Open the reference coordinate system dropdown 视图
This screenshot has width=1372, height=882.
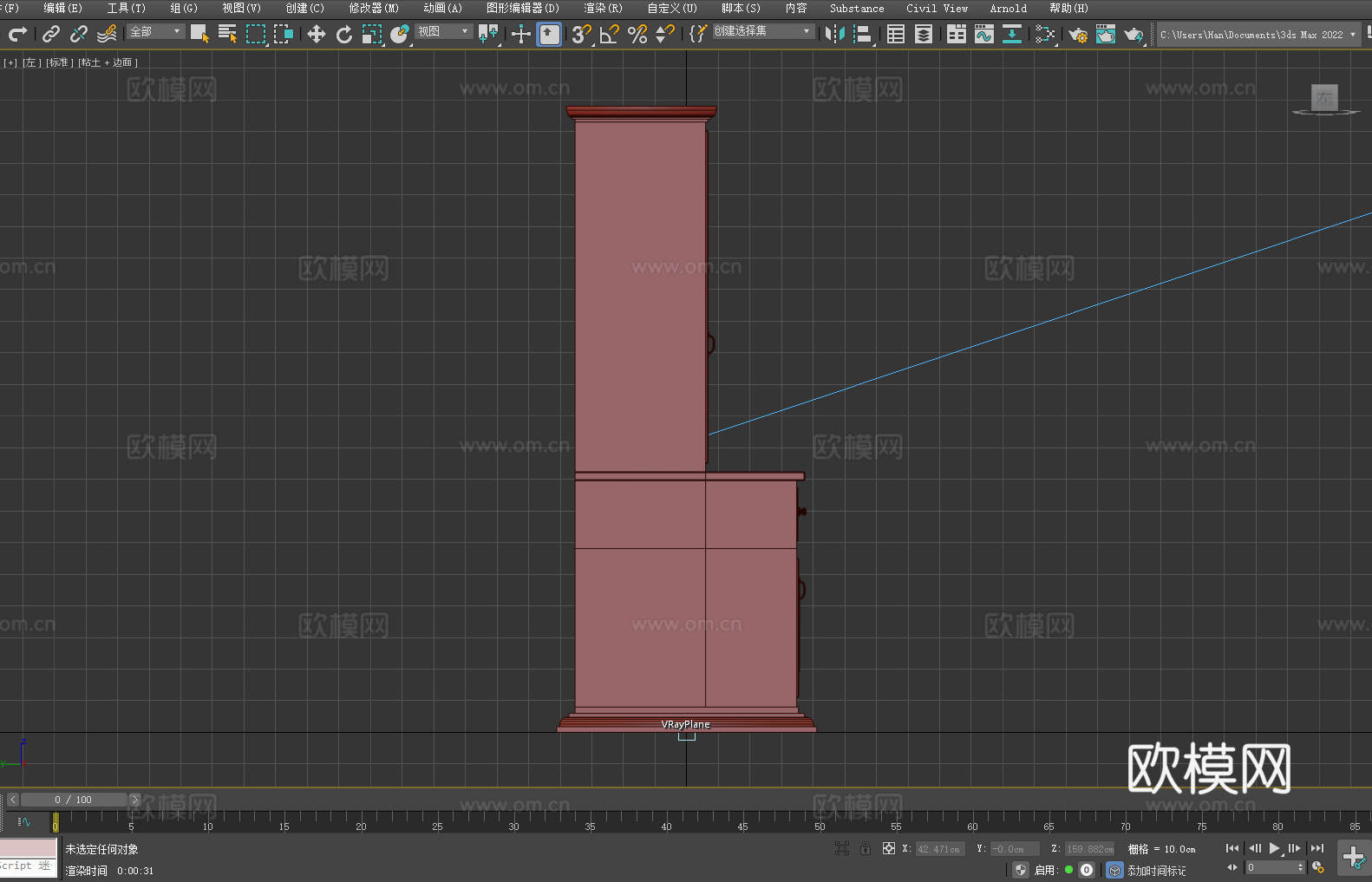tap(443, 31)
